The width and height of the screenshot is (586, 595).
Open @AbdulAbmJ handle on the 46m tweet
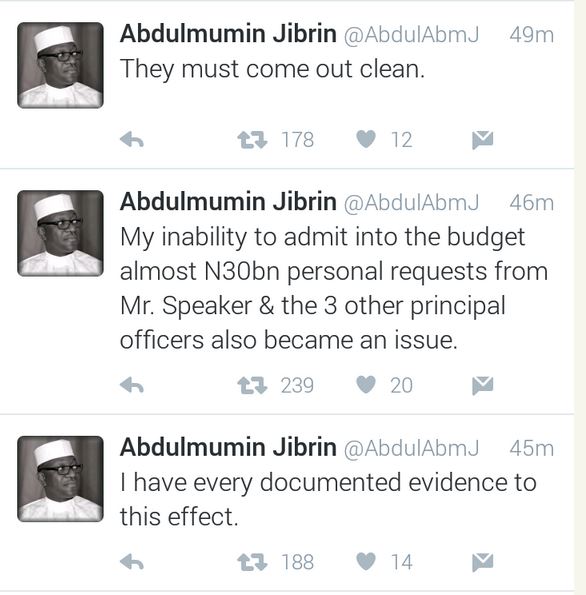pyautogui.click(x=411, y=203)
